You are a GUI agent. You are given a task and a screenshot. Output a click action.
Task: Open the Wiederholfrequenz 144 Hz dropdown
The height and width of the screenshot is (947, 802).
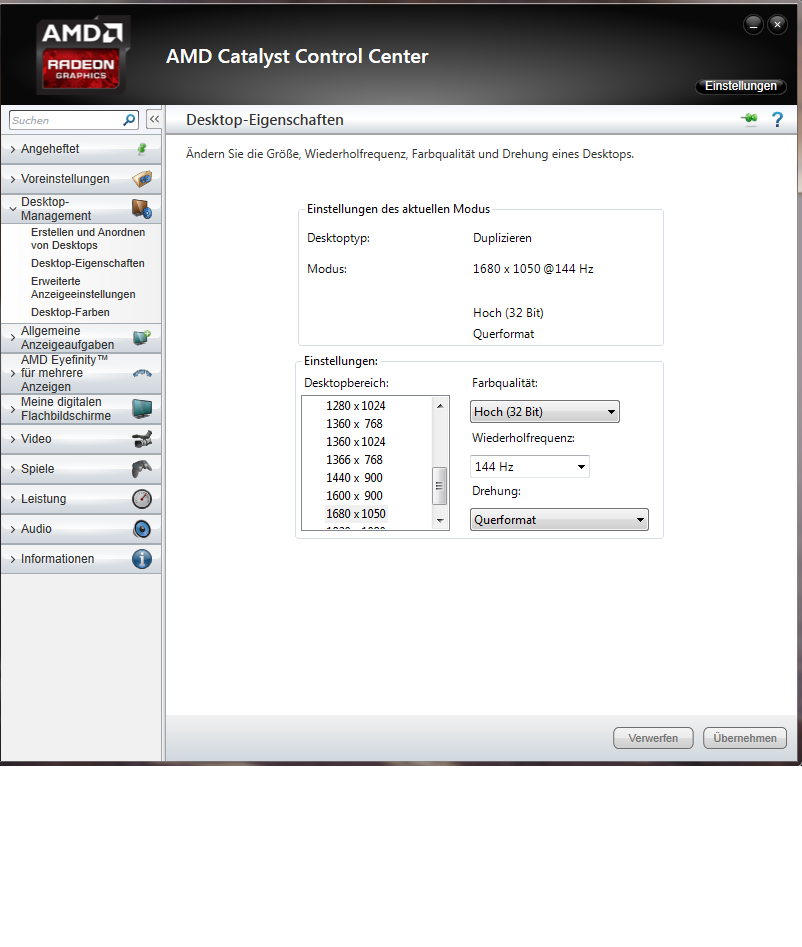pyautogui.click(x=530, y=466)
